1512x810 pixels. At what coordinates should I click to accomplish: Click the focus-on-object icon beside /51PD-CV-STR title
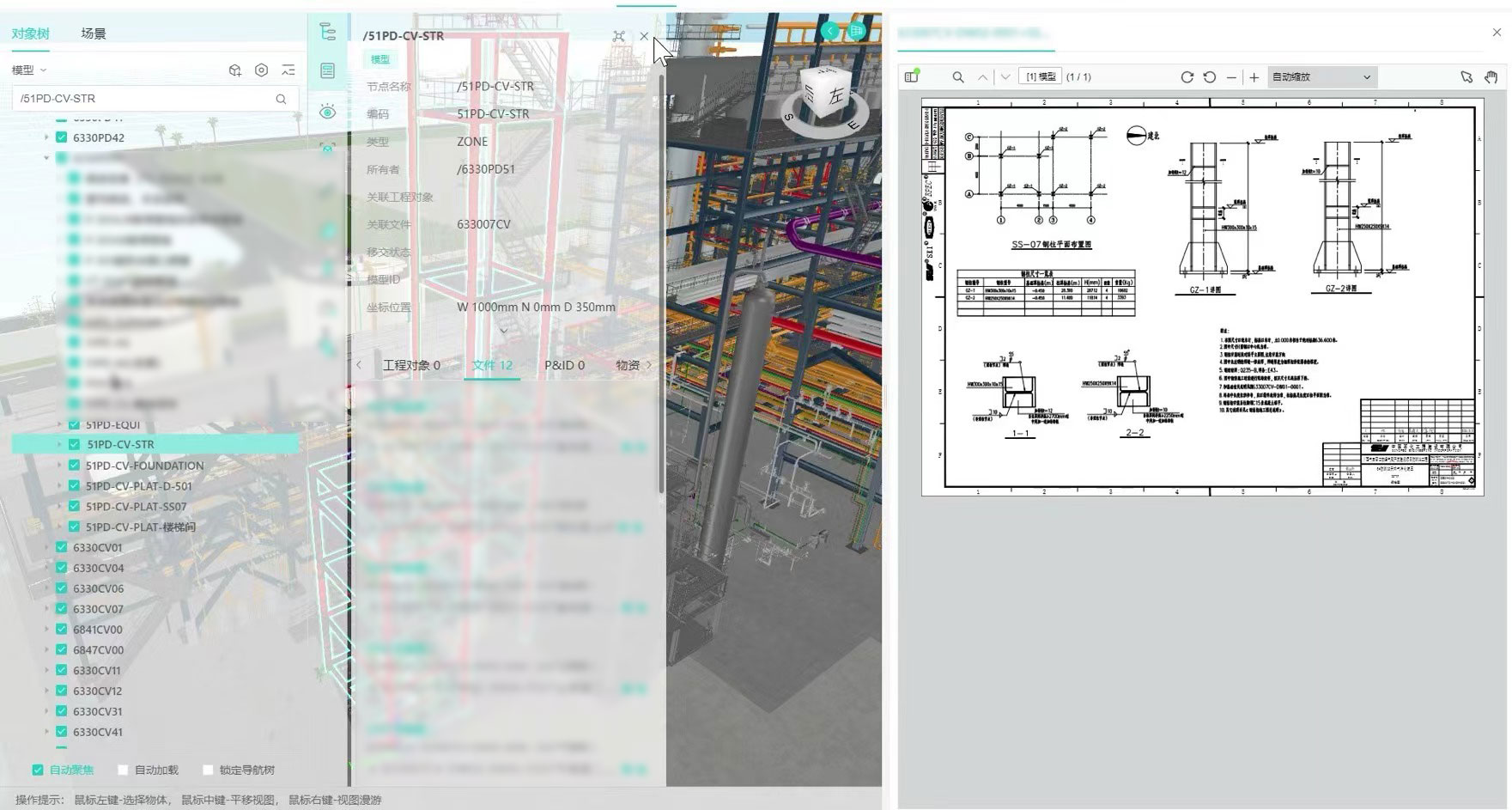pos(619,36)
